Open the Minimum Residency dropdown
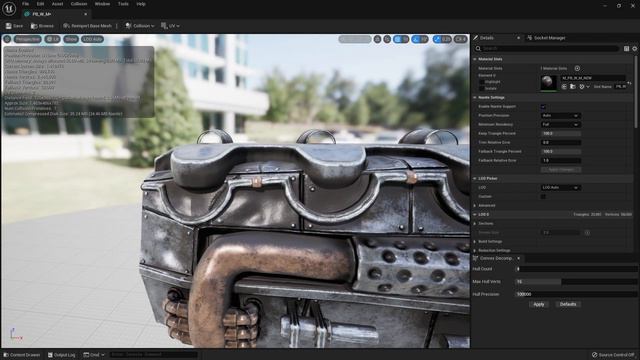Screen dimensions: 640x360 560,124
